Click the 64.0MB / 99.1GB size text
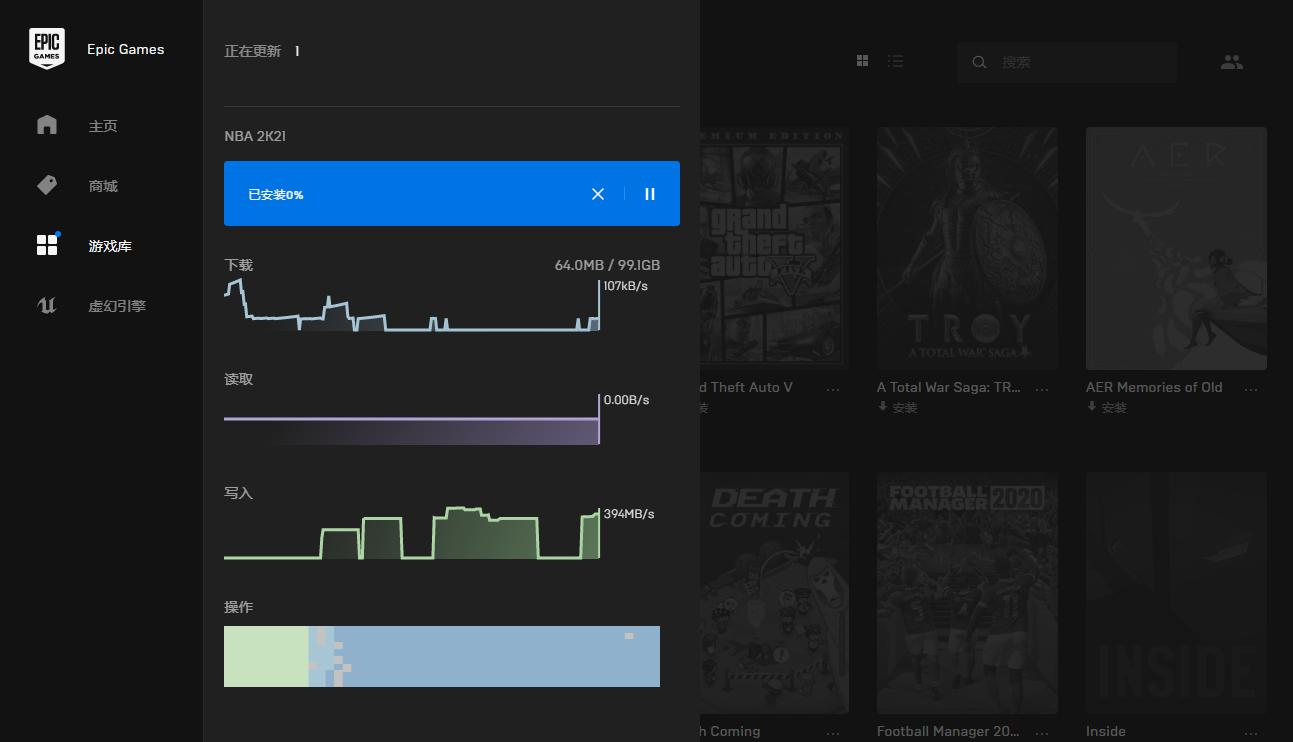This screenshot has width=1293, height=742. point(607,265)
